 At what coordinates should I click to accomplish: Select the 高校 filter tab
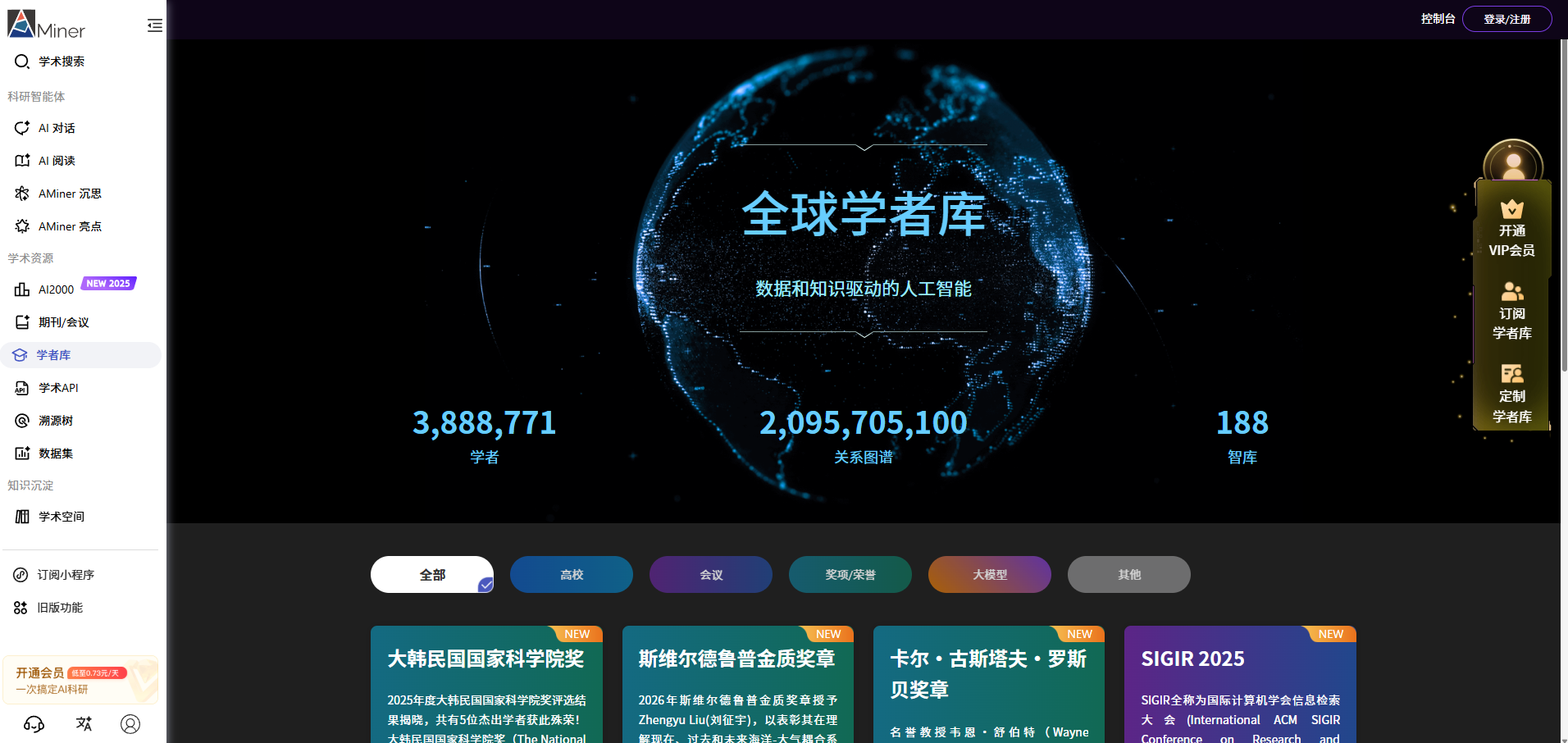572,575
